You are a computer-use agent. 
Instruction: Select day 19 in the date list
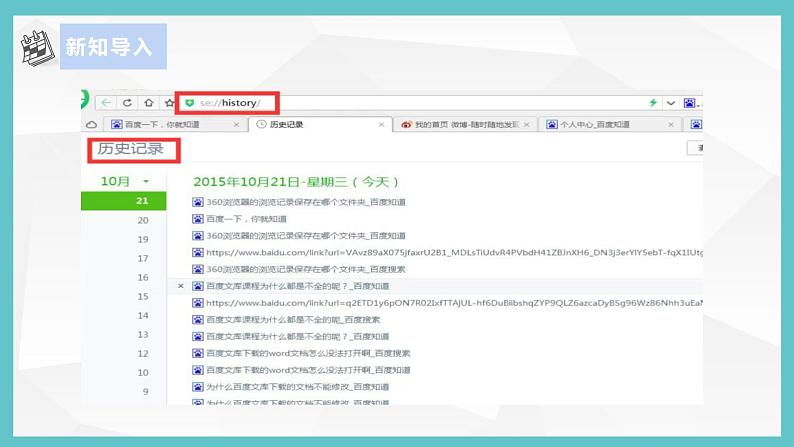(x=143, y=239)
